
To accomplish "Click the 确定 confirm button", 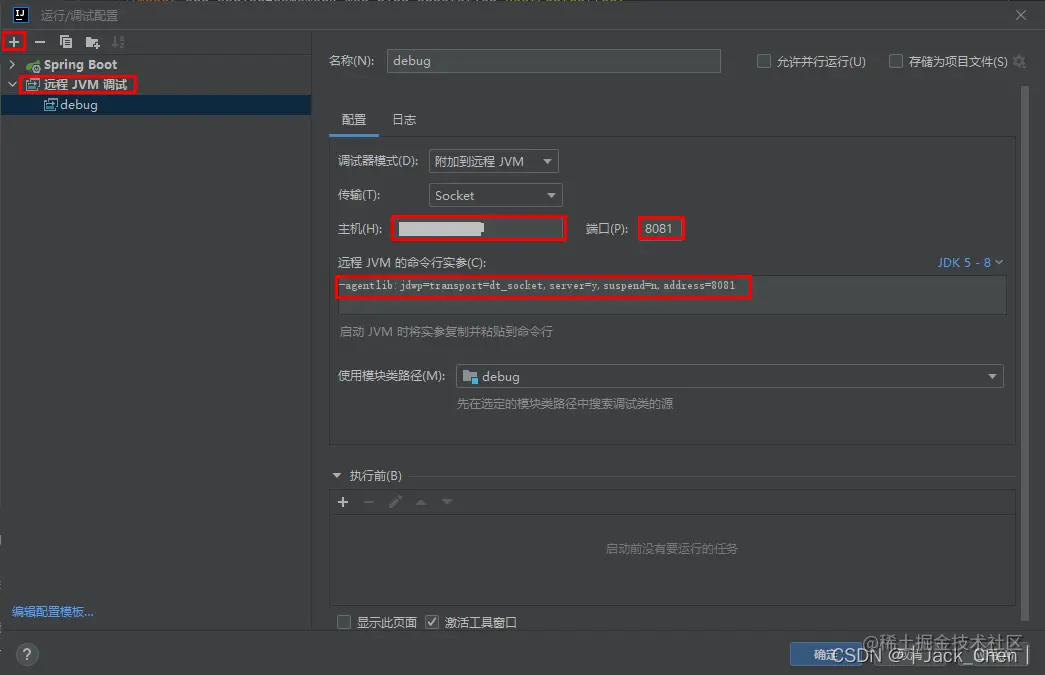I will coord(828,654).
